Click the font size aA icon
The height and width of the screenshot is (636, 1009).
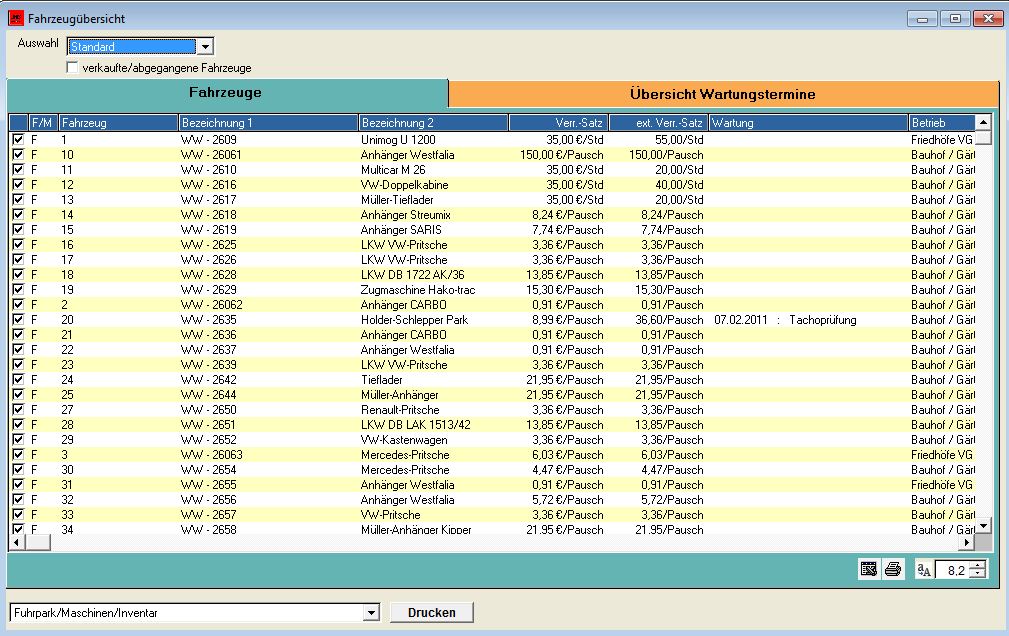pyautogui.click(x=925, y=570)
